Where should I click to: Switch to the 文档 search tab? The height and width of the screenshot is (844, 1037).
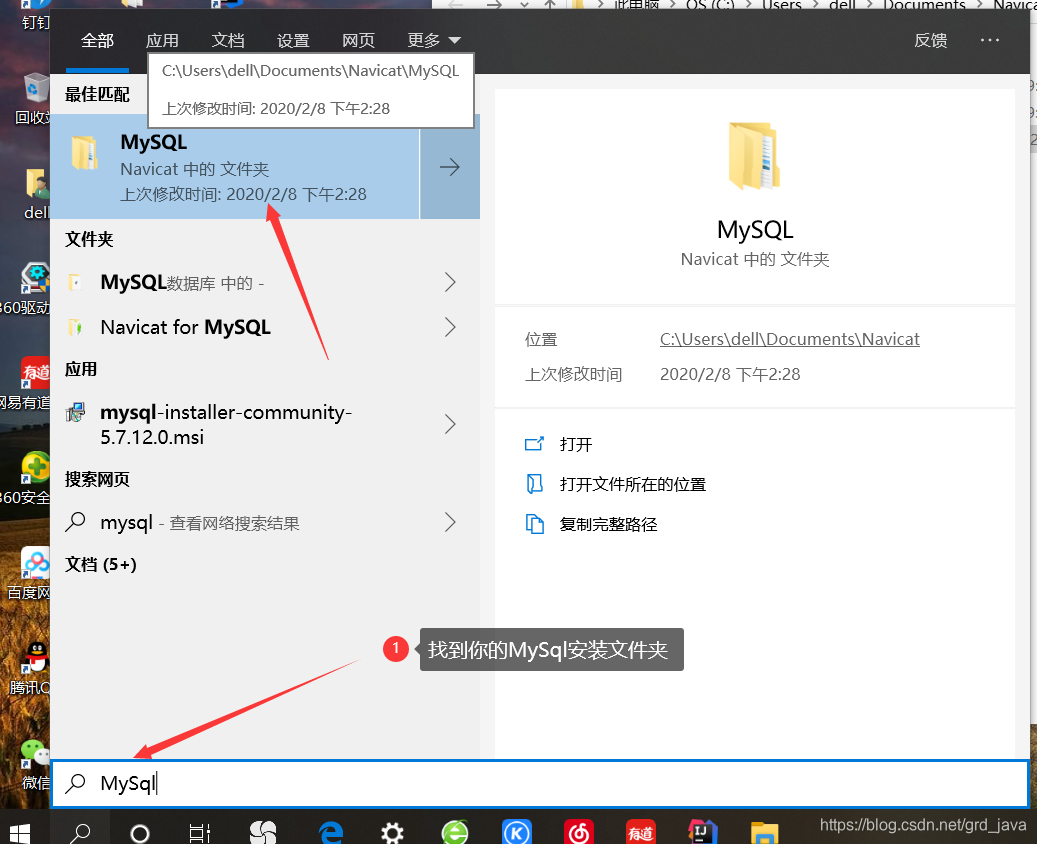click(x=228, y=41)
